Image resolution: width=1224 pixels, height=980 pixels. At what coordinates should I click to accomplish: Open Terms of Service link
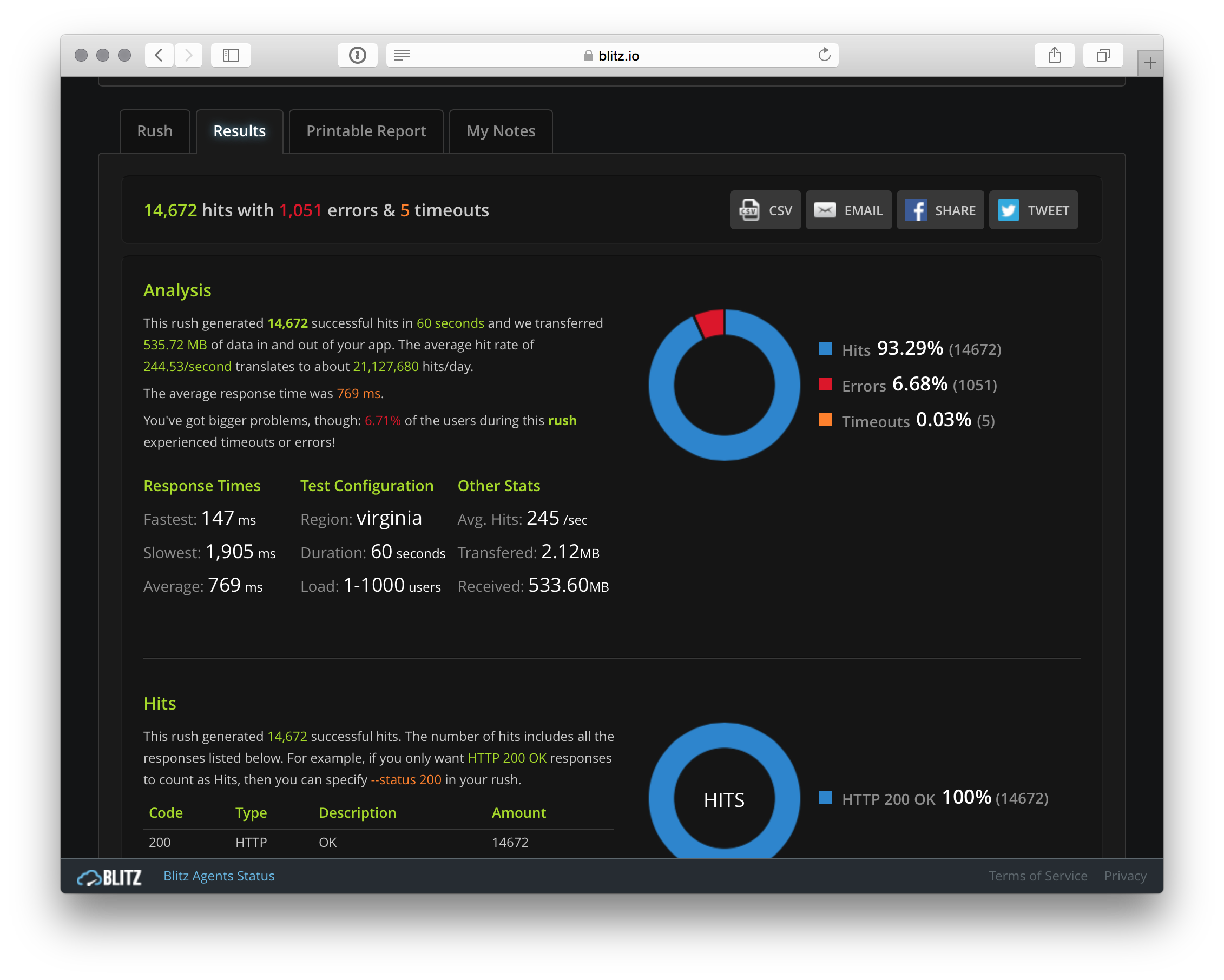[1038, 876]
